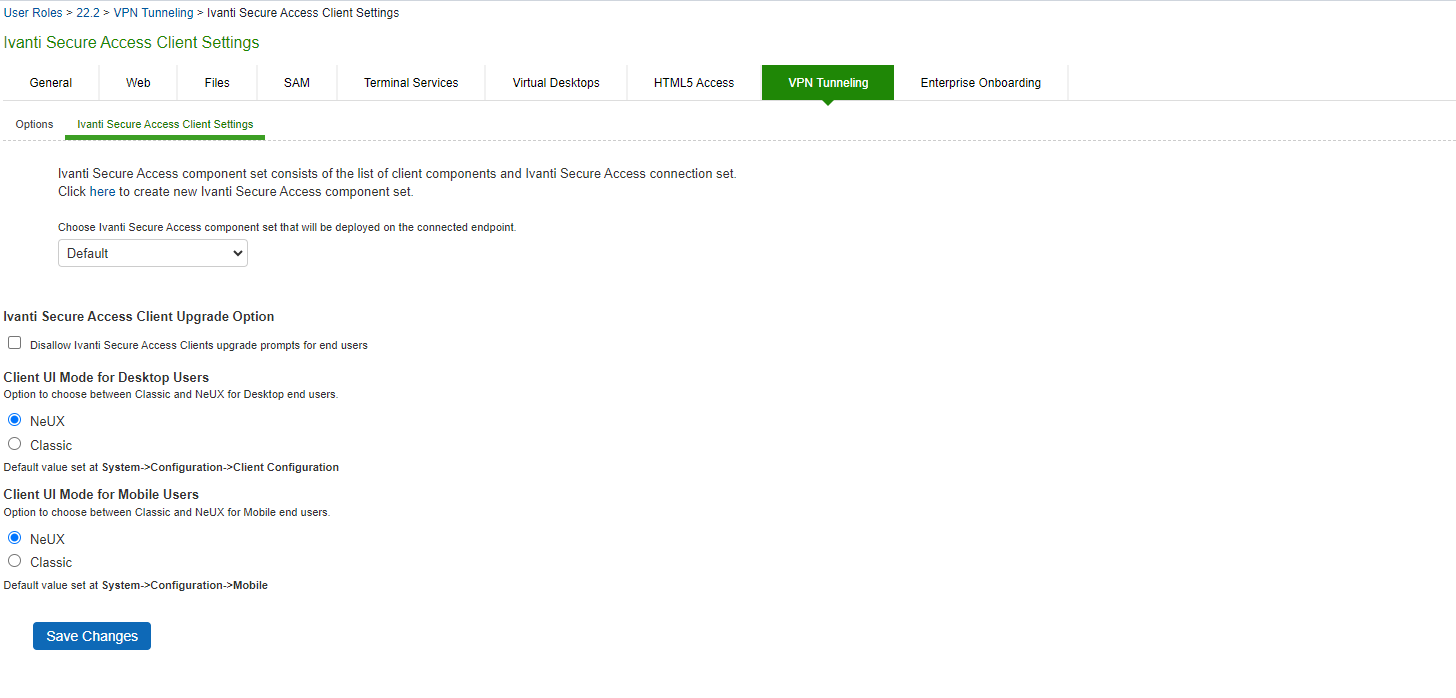Select the HTML5 Access tab
This screenshot has width=1456, height=698.
(x=694, y=83)
